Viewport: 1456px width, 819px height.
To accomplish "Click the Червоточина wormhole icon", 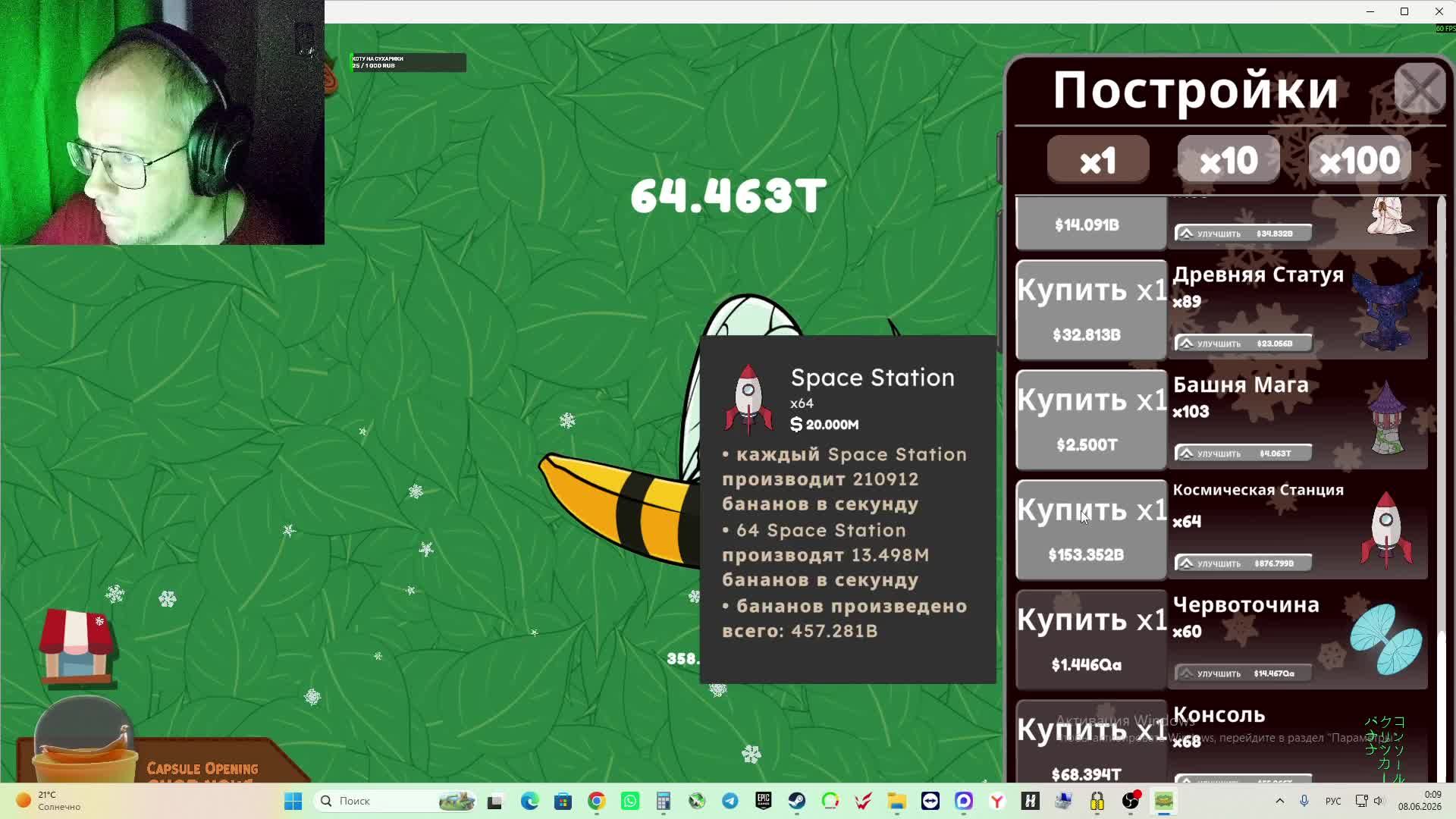I will point(1386,639).
